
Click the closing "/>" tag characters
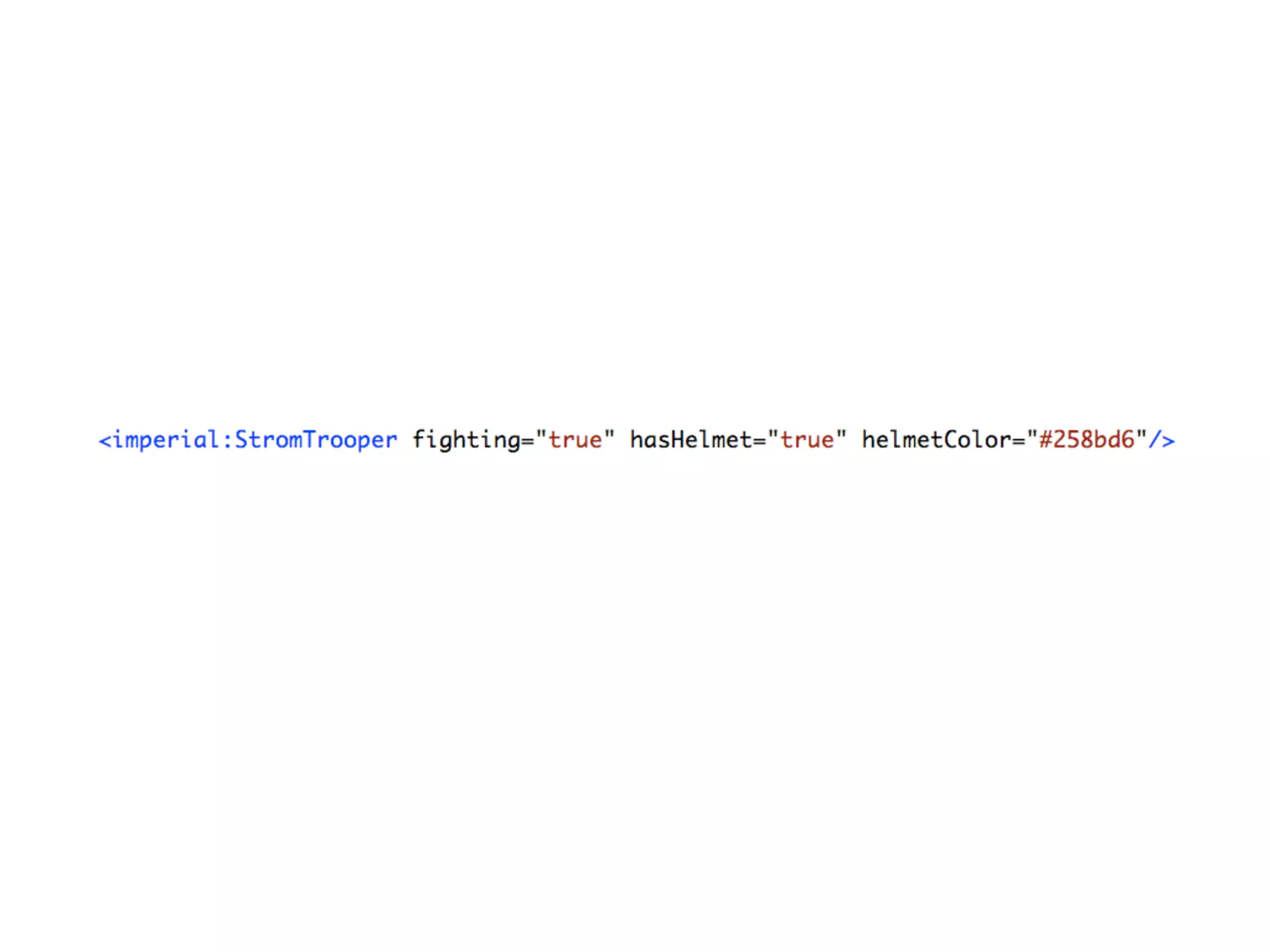click(x=1161, y=440)
